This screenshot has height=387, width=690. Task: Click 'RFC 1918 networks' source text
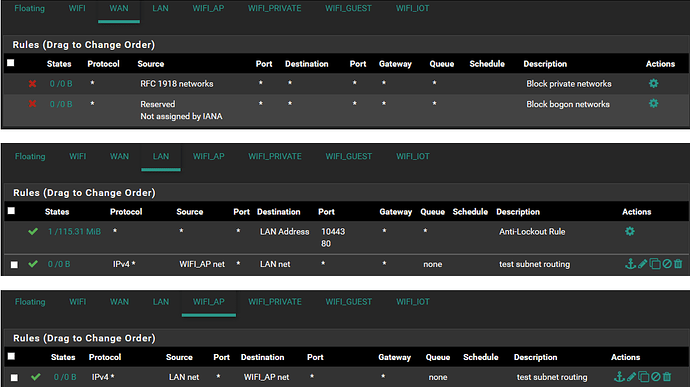pos(177,84)
